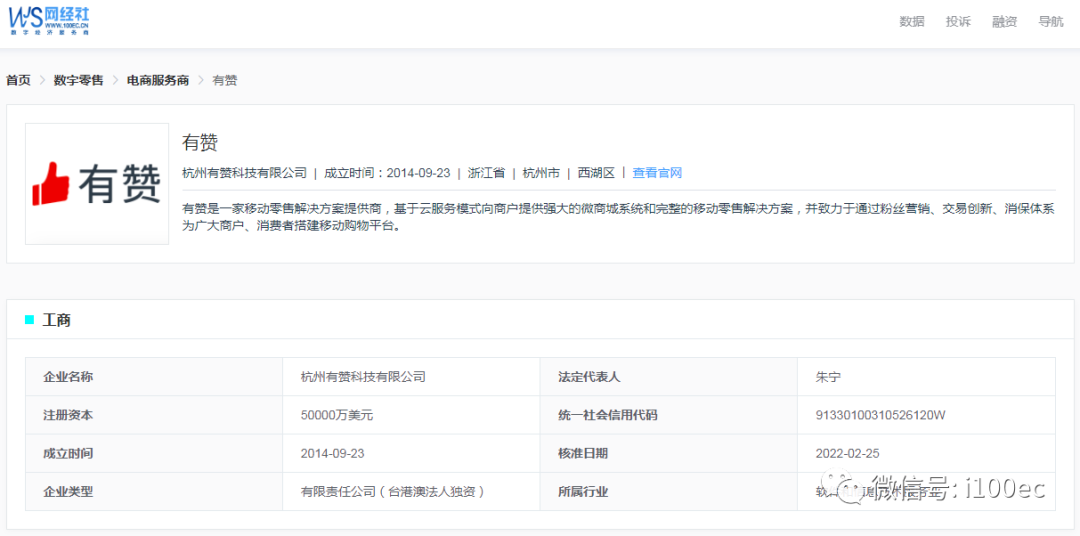This screenshot has width=1080, height=536.
Task: Open the 数据 navigation item
Action: tap(911, 21)
